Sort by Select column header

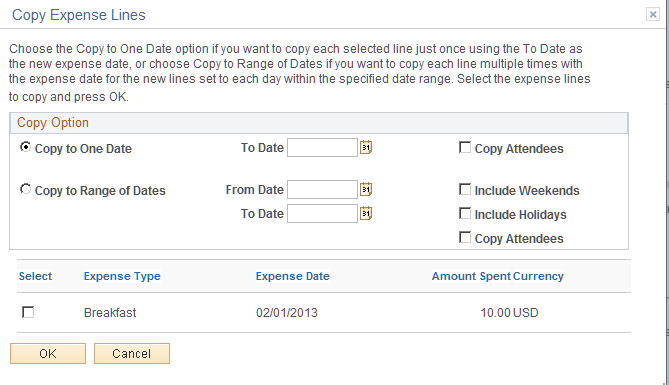[x=35, y=276]
